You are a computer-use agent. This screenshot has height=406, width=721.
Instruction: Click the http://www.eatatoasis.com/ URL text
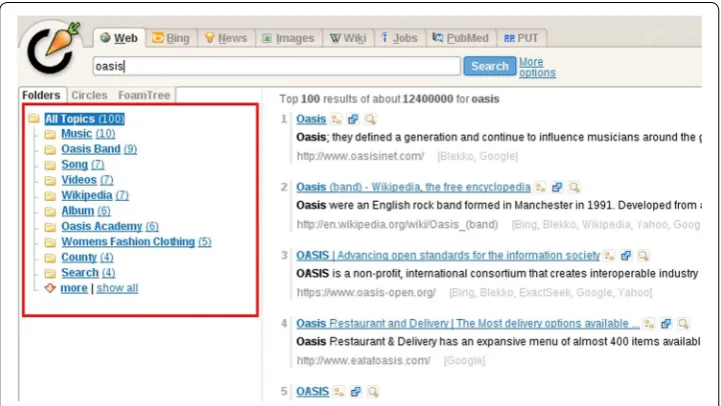pyautogui.click(x=364, y=360)
